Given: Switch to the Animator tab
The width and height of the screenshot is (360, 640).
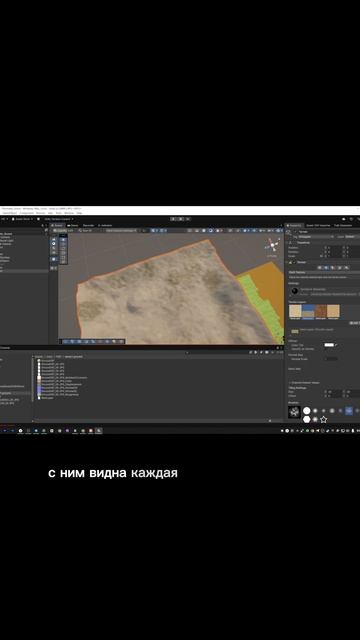Looking at the screenshot, I should point(105,225).
